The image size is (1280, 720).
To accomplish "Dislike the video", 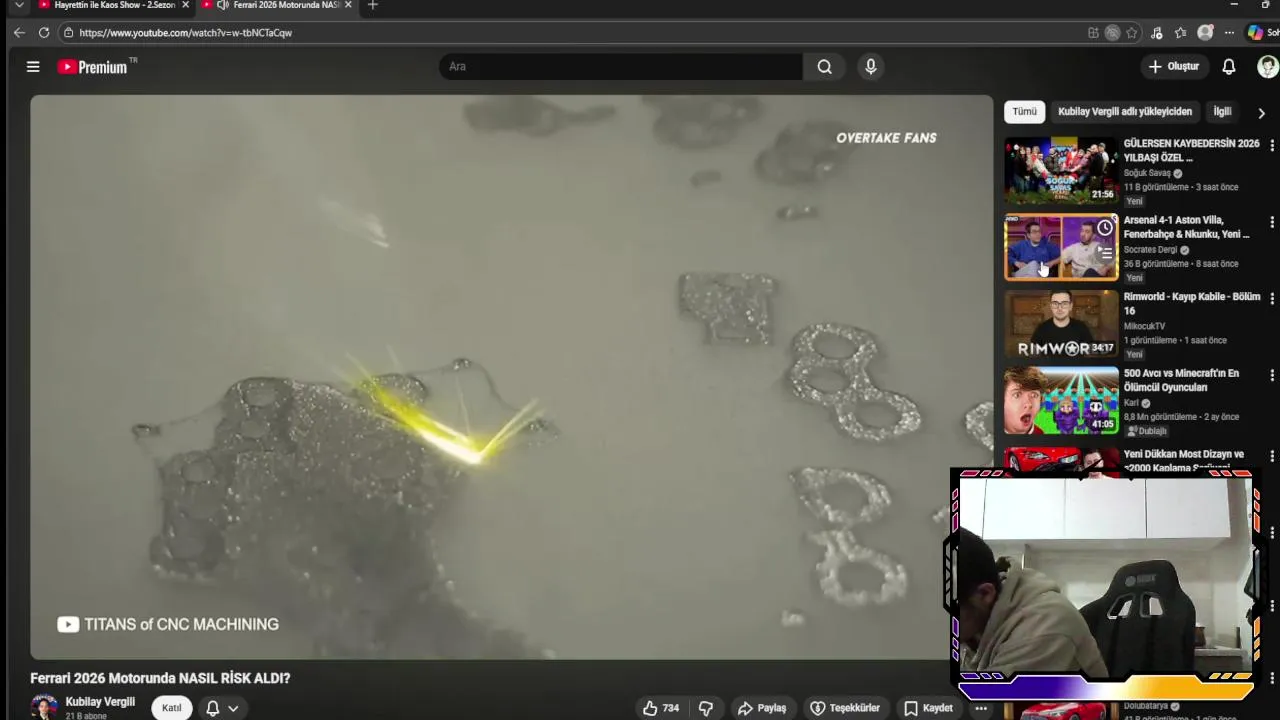I will coord(706,708).
